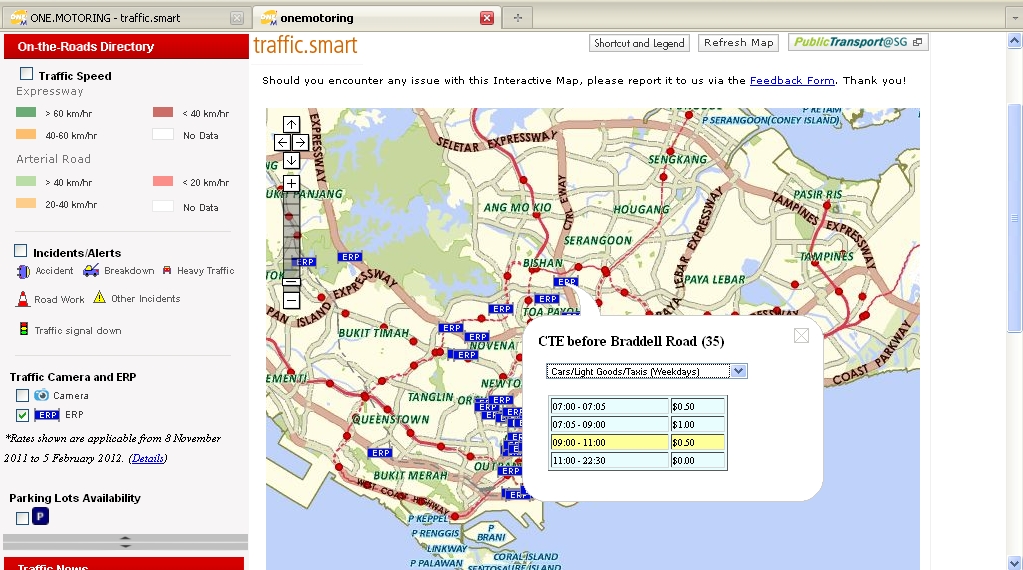Click the ERP marker directly above Novena label
Screen dimensions: 1023x570
[477, 337]
